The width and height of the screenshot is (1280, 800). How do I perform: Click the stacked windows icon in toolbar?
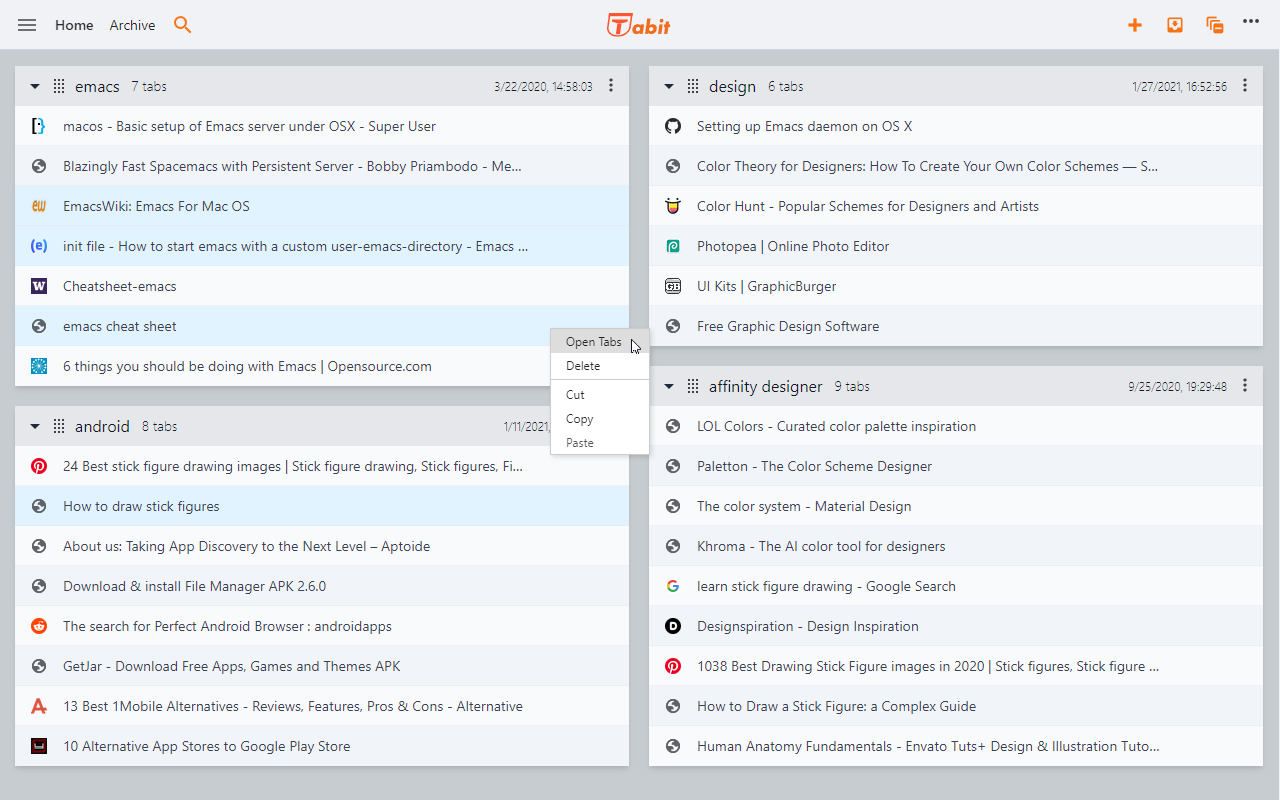pyautogui.click(x=1215, y=25)
